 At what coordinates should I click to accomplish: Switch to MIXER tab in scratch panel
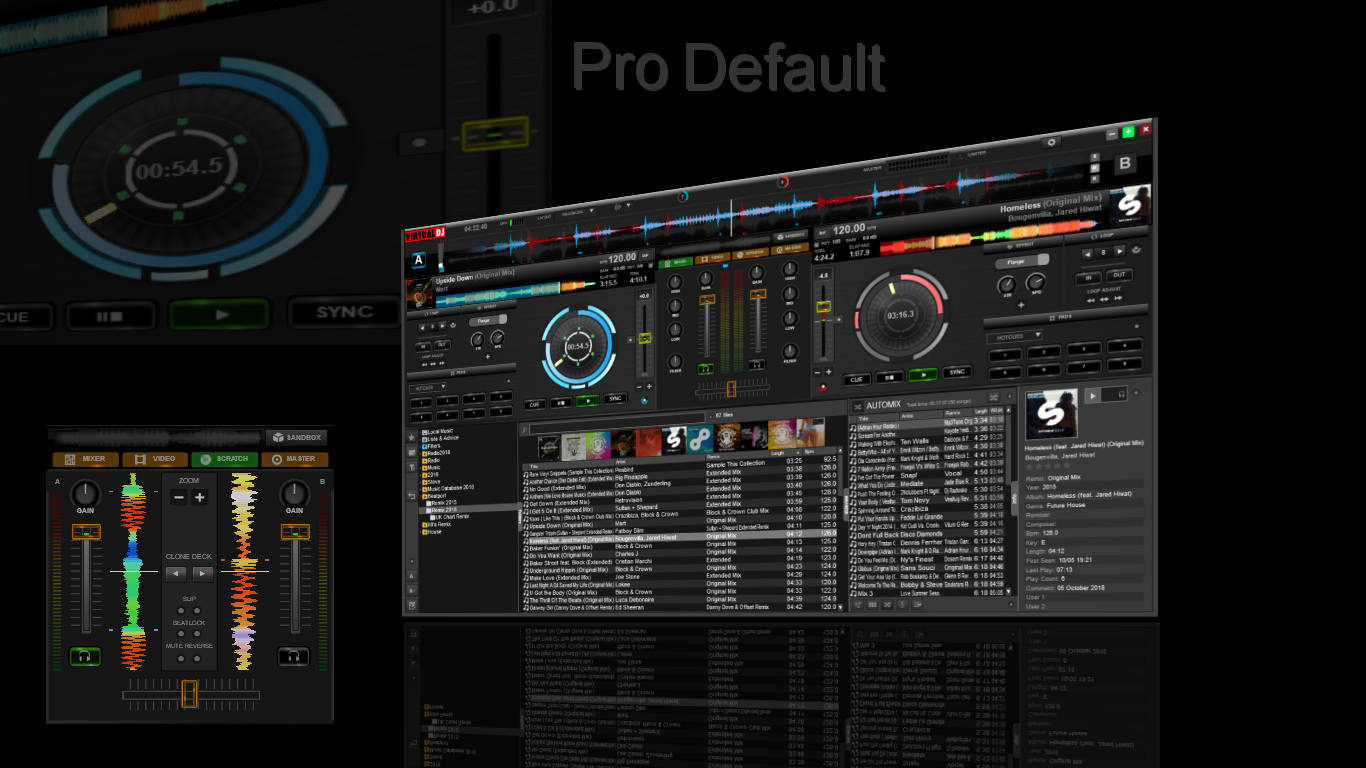point(85,459)
